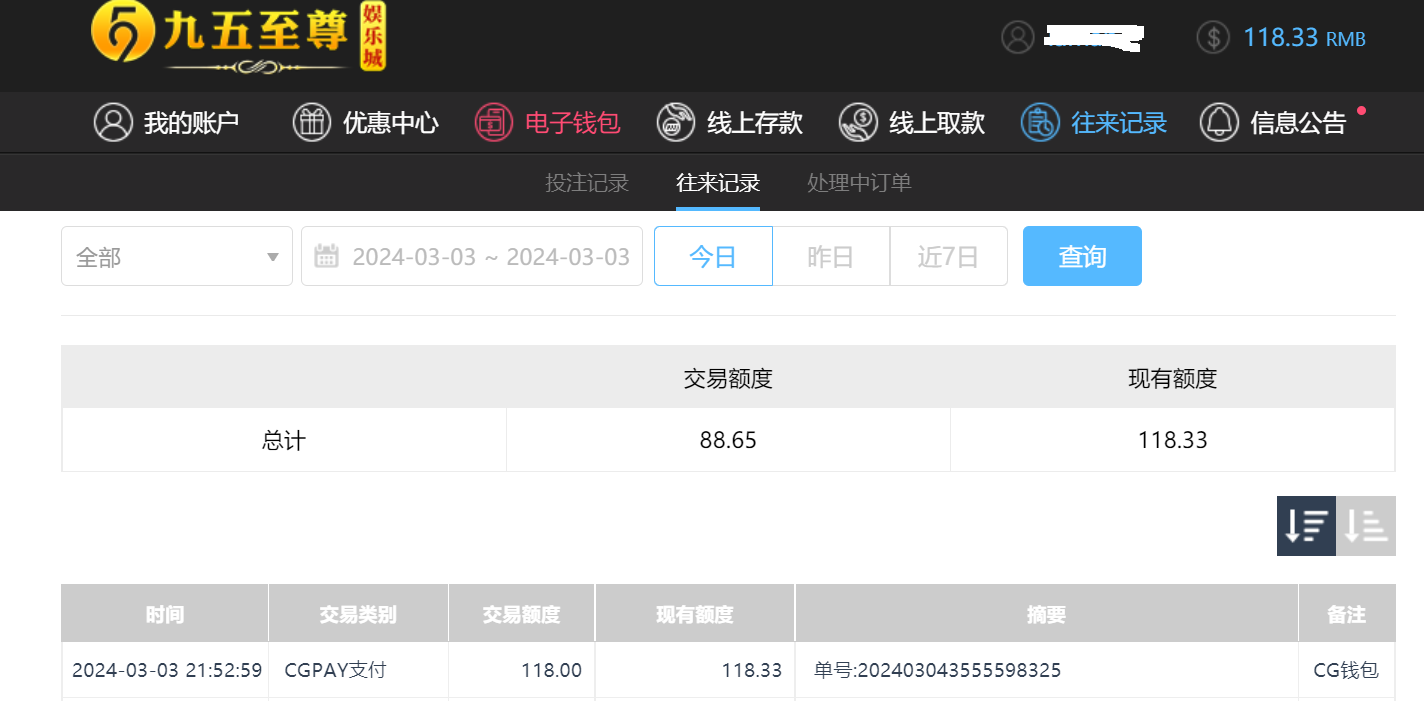
Task: Click the 线上存款 deposit icon
Action: click(x=676, y=122)
